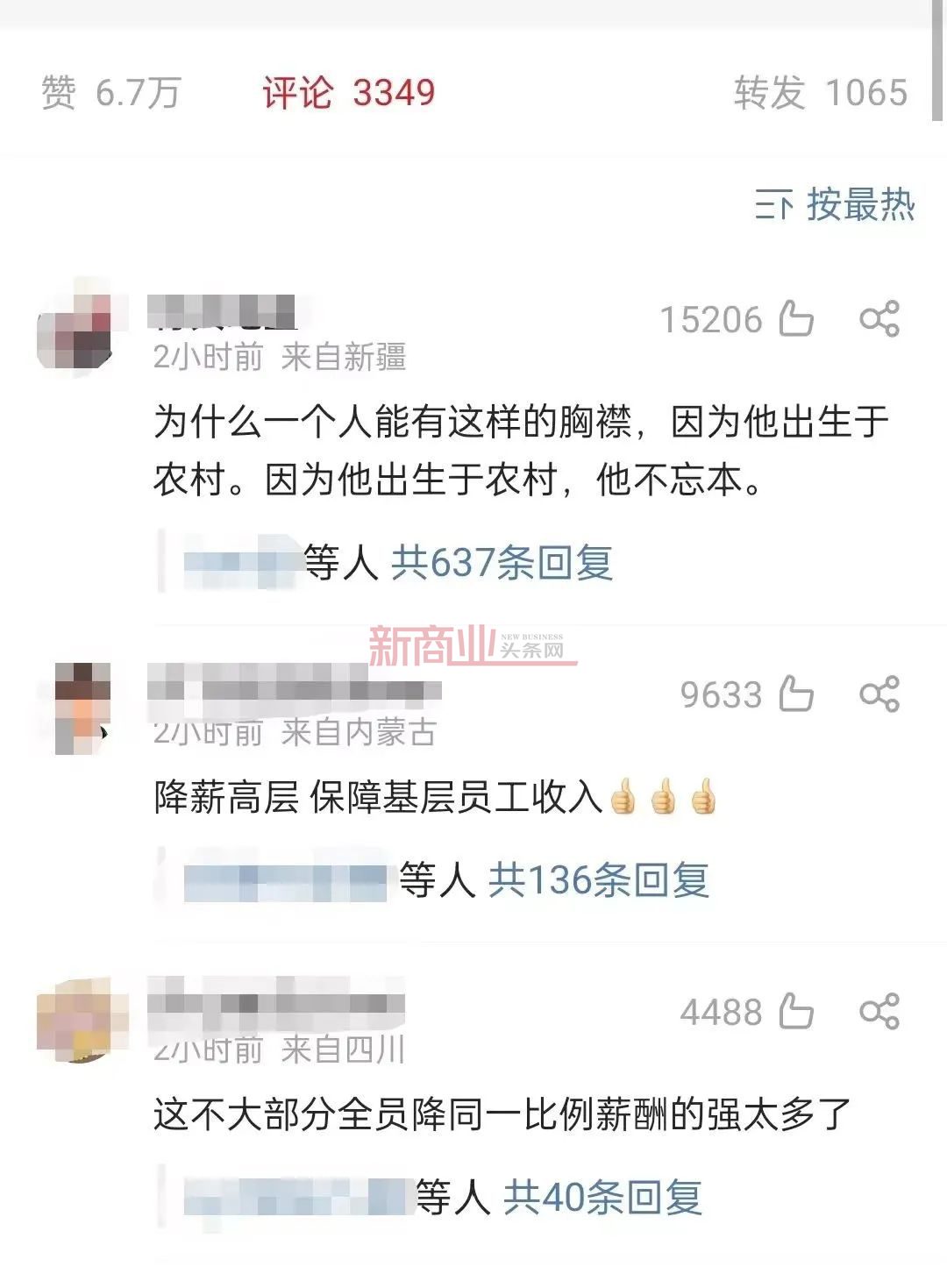Tap the comment text 降薪高层 保障基层员工收入

(x=379, y=797)
